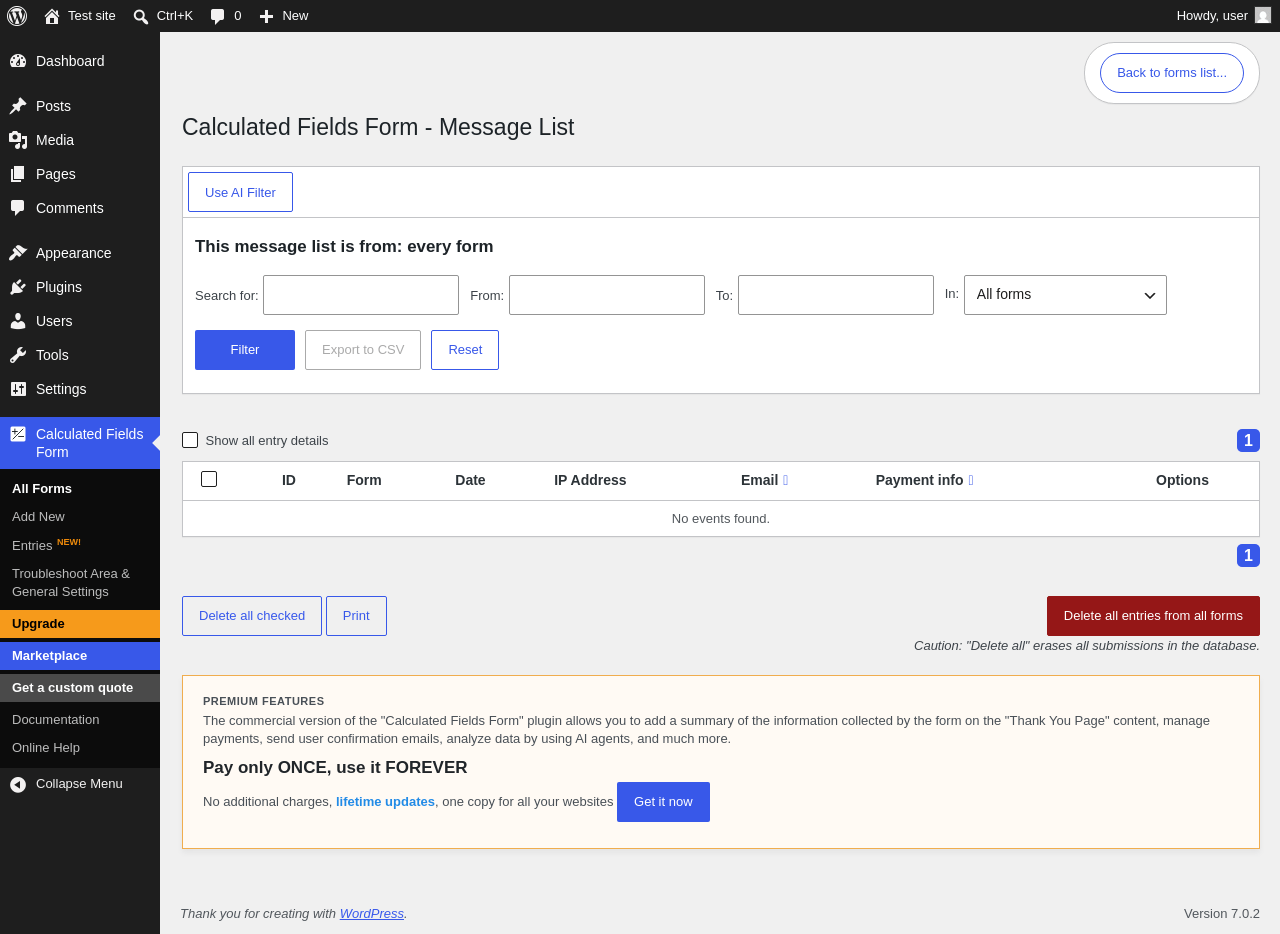The image size is (1280, 934).
Task: Click Back to forms list button
Action: (x=1172, y=73)
